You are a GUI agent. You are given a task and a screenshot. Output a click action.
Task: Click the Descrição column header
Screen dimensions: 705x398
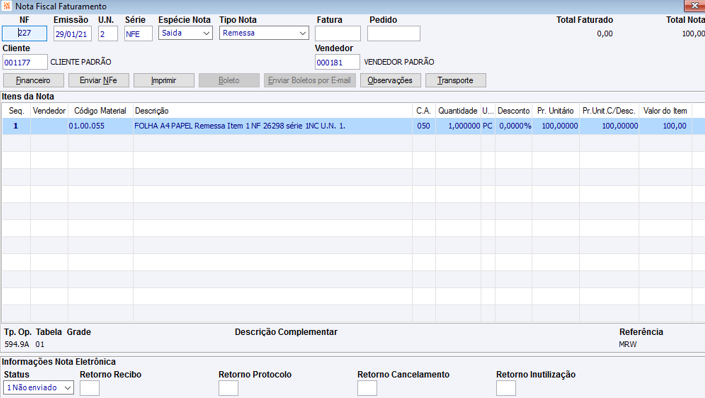click(272, 111)
